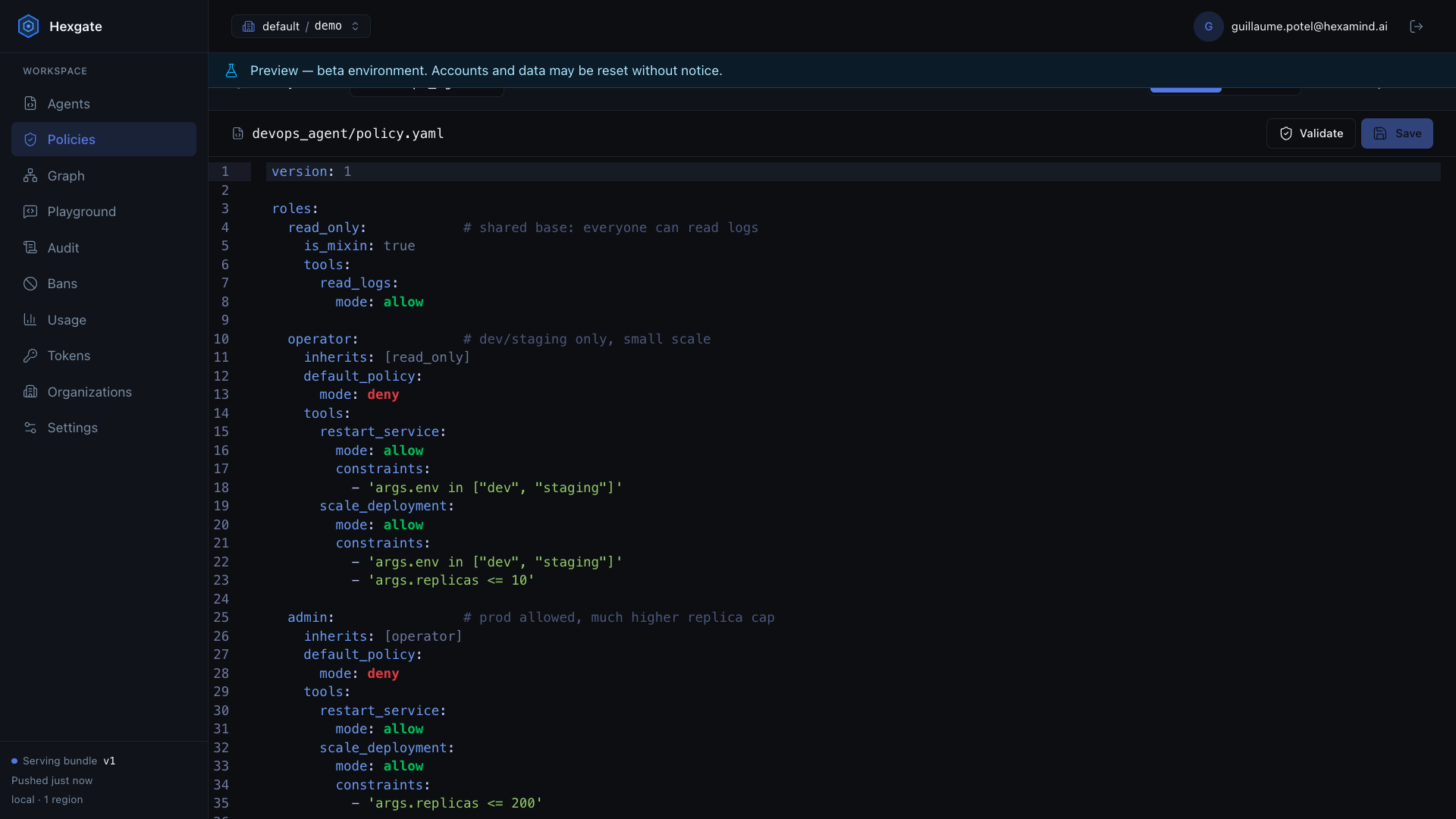This screenshot has height=819, width=1456.
Task: Validate the policy file
Action: point(1310,133)
